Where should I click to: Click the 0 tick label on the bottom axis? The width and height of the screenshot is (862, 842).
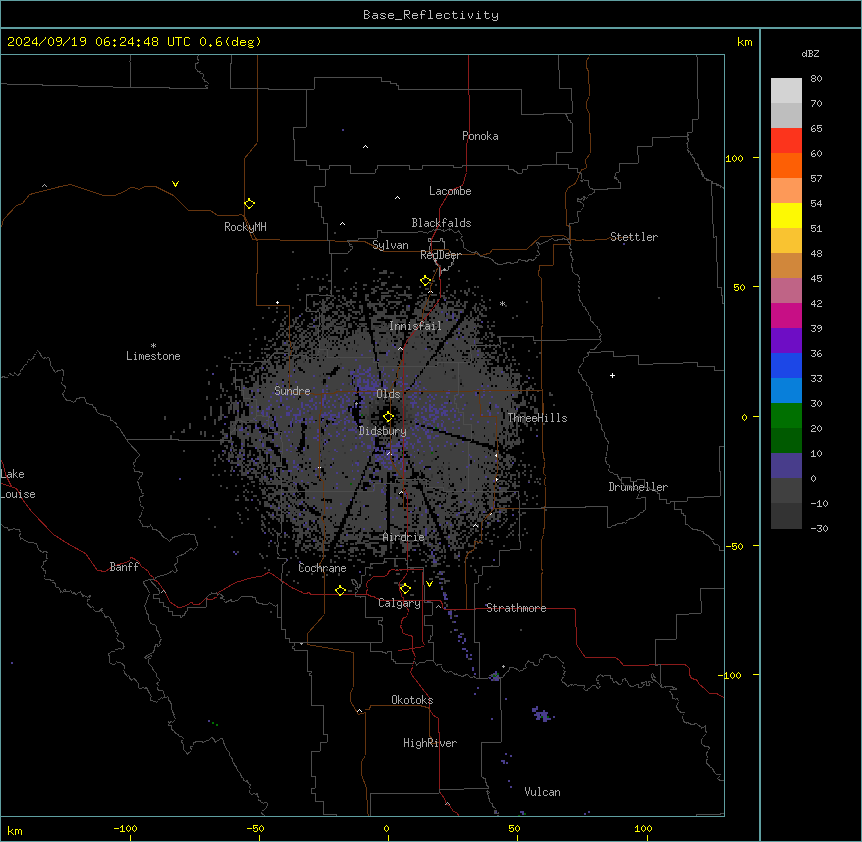click(x=386, y=828)
